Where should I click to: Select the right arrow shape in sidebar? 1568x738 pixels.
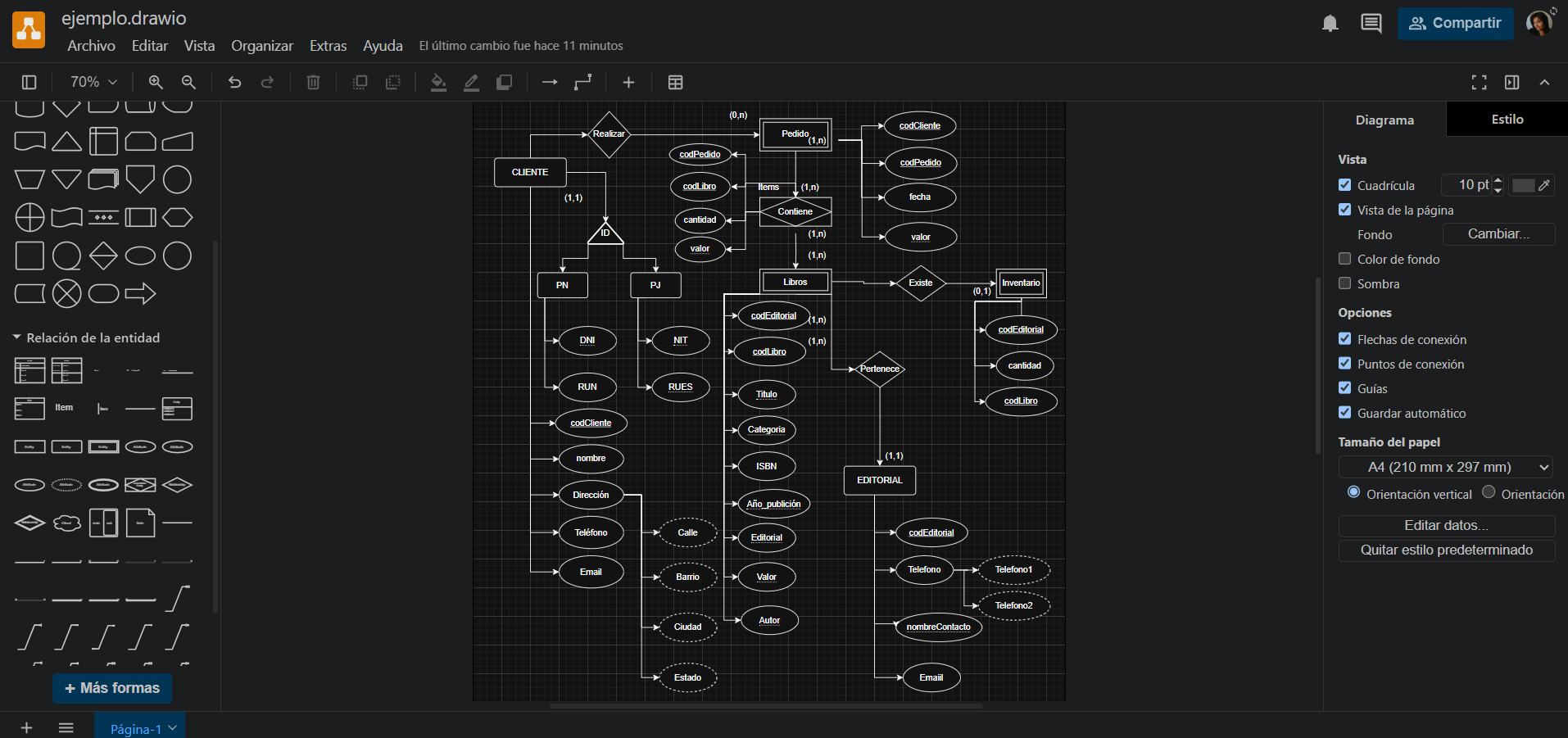pyautogui.click(x=140, y=293)
